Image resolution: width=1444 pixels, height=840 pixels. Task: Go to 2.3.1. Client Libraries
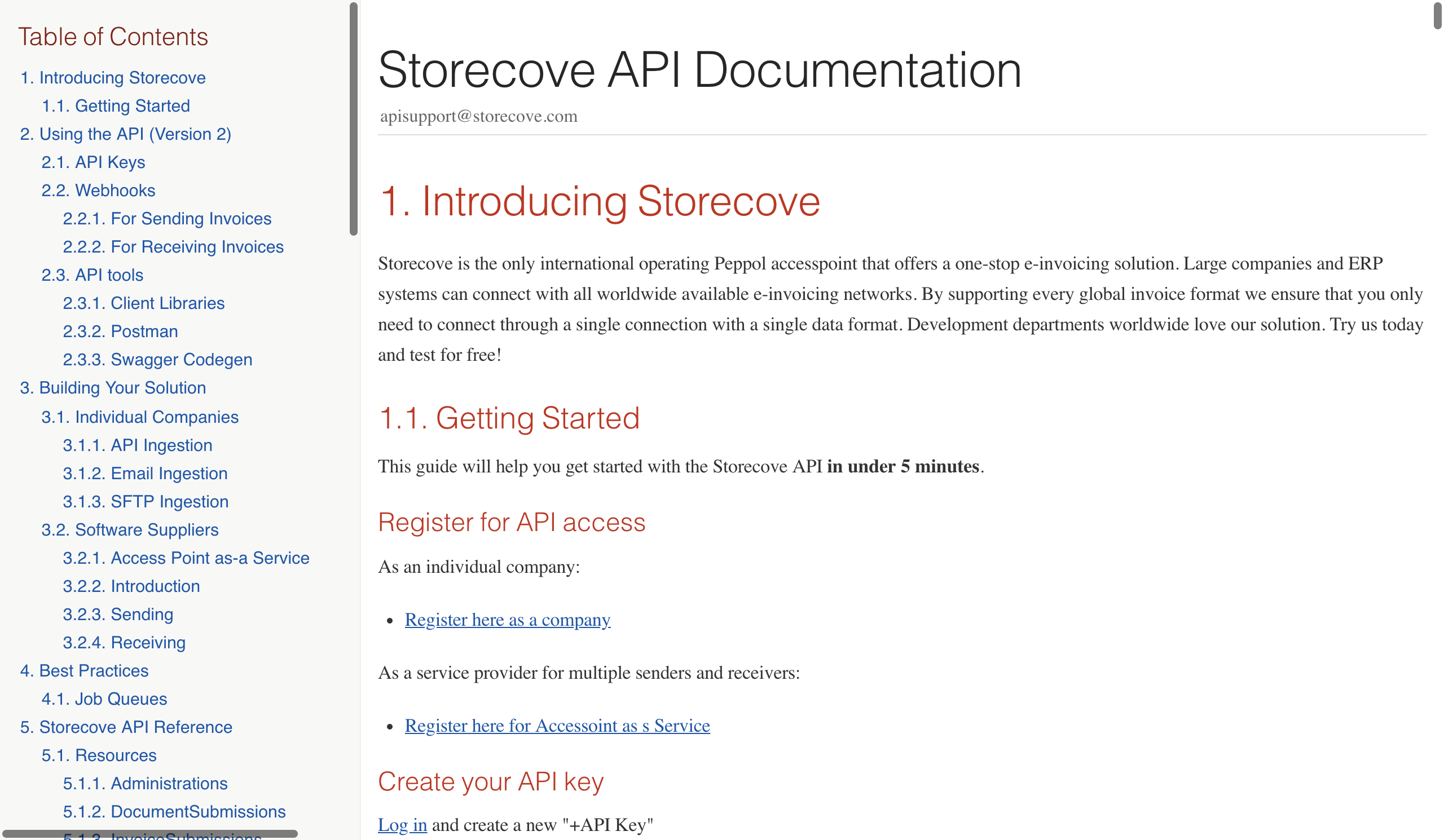144,303
